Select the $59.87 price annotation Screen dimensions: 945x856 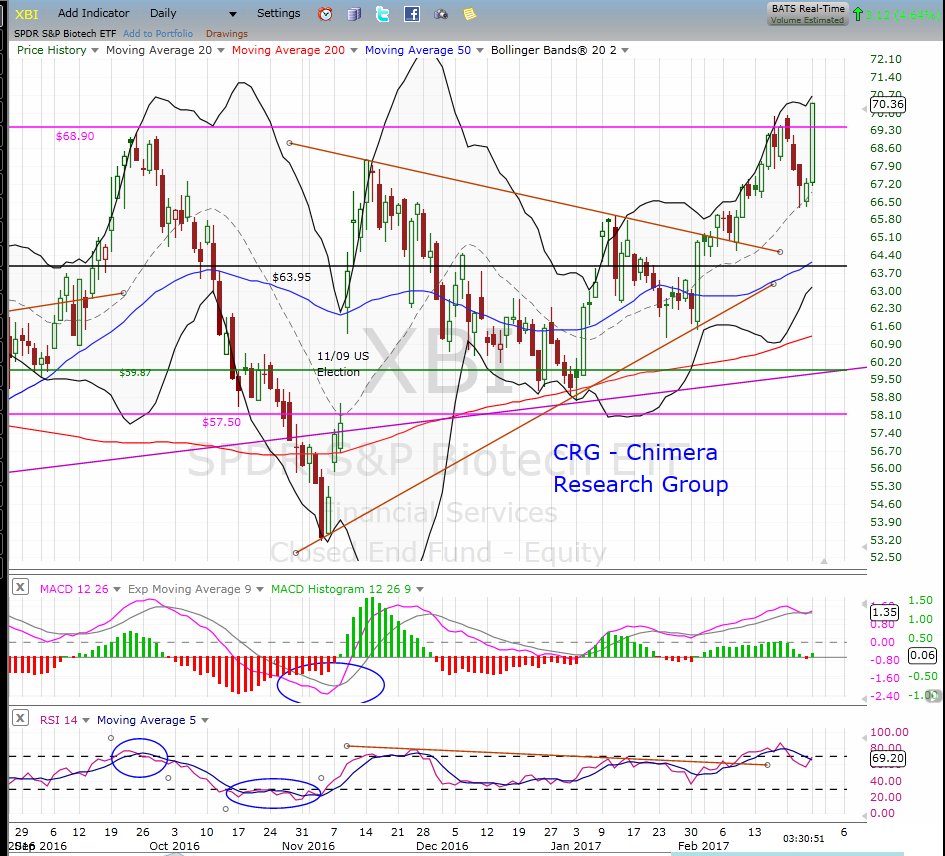[x=135, y=373]
